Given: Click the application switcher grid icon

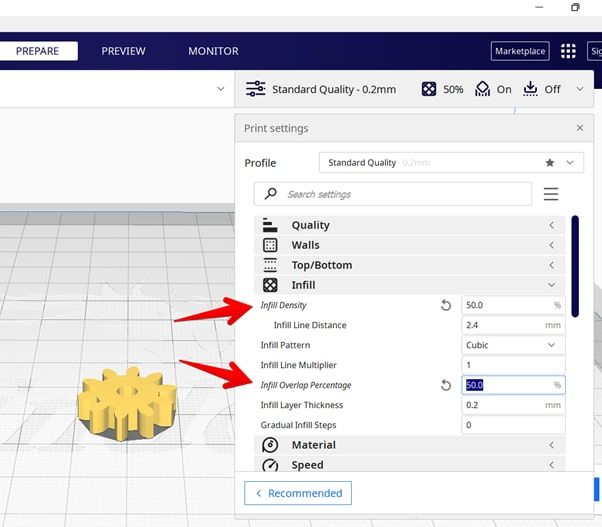Looking at the screenshot, I should (x=568, y=51).
